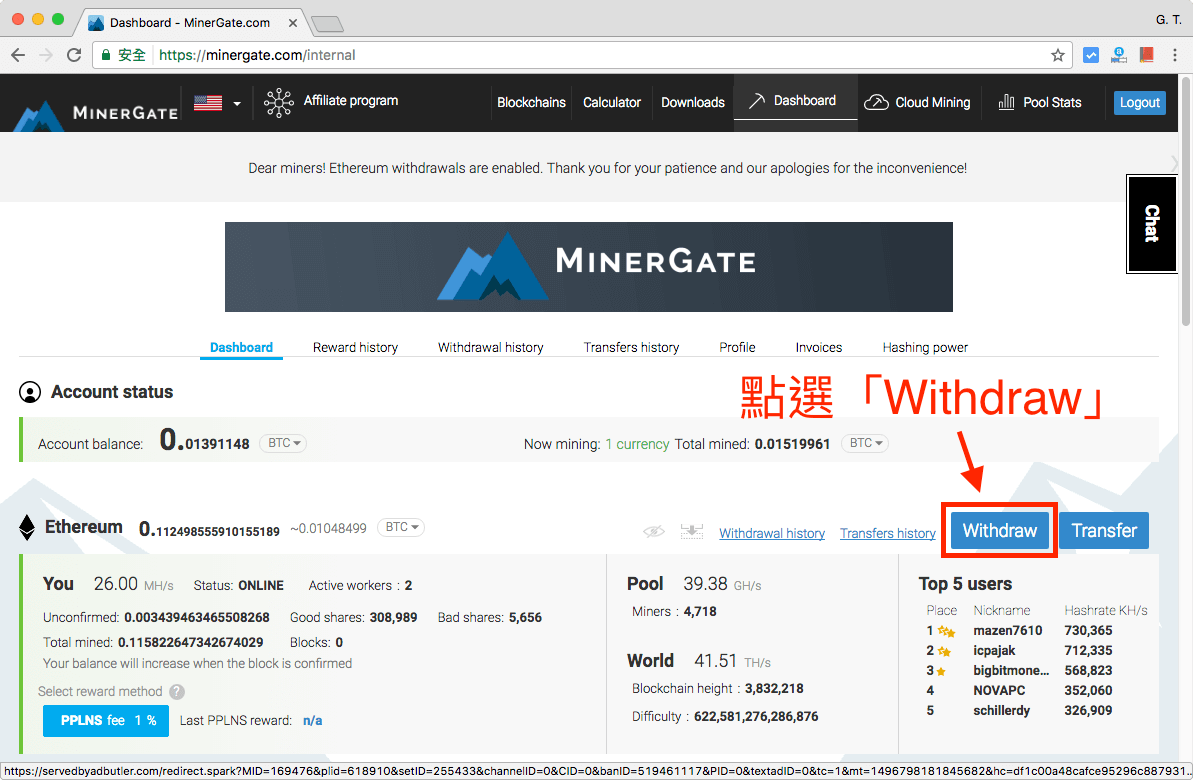1193x780 pixels.
Task: Select the Cloud Mining cloud icon
Action: (877, 102)
